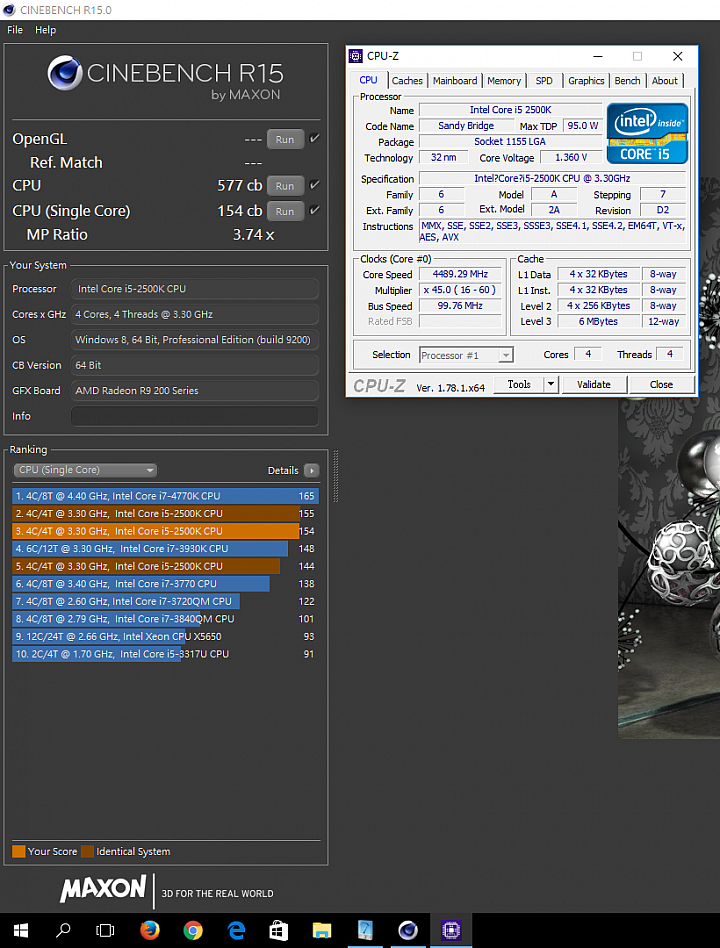Screen dimensions: 720x948
Task: Select ranking entry 4 Intel Core i7-3930K
Action: click(165, 548)
